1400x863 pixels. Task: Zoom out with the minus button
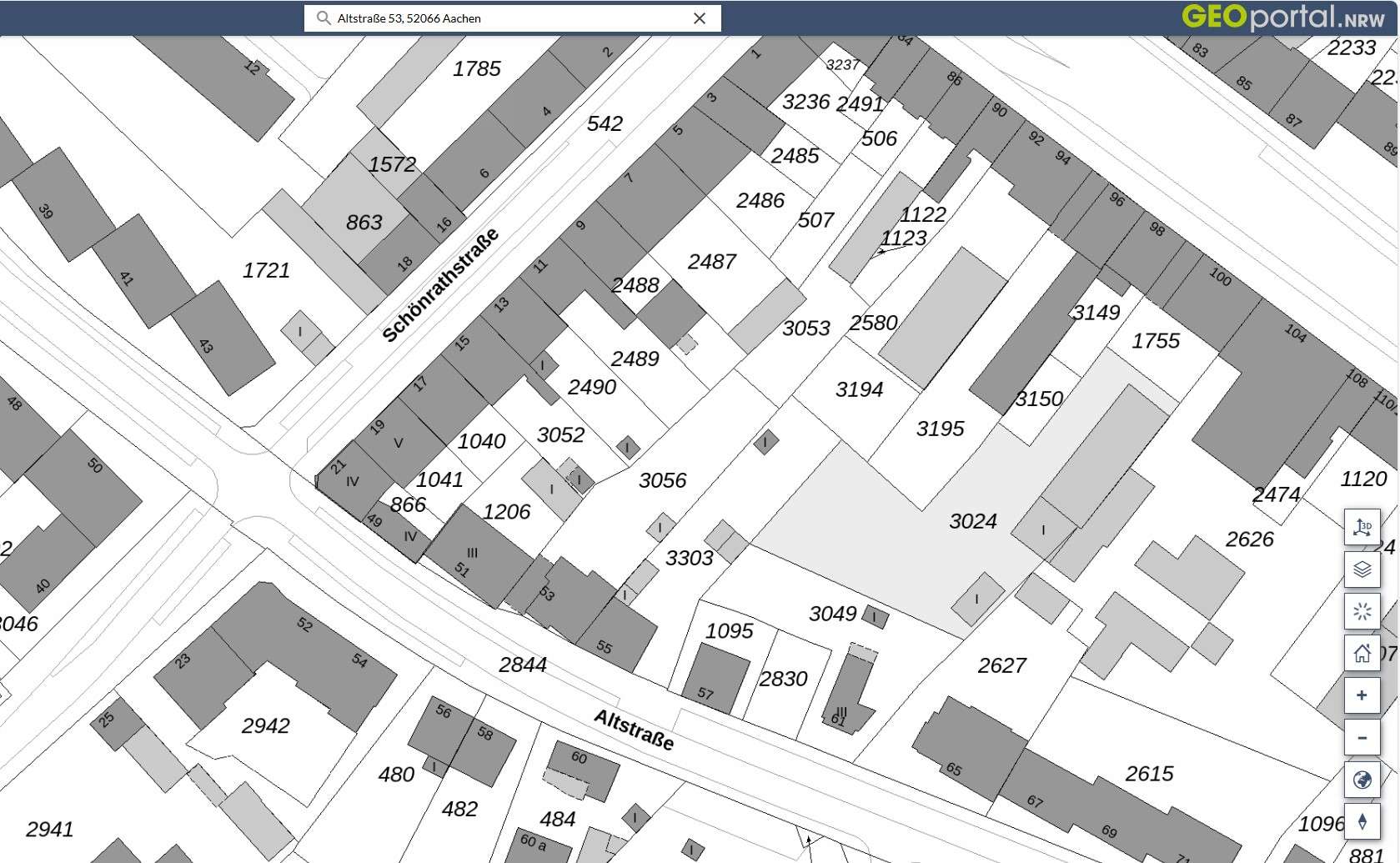coord(1362,738)
